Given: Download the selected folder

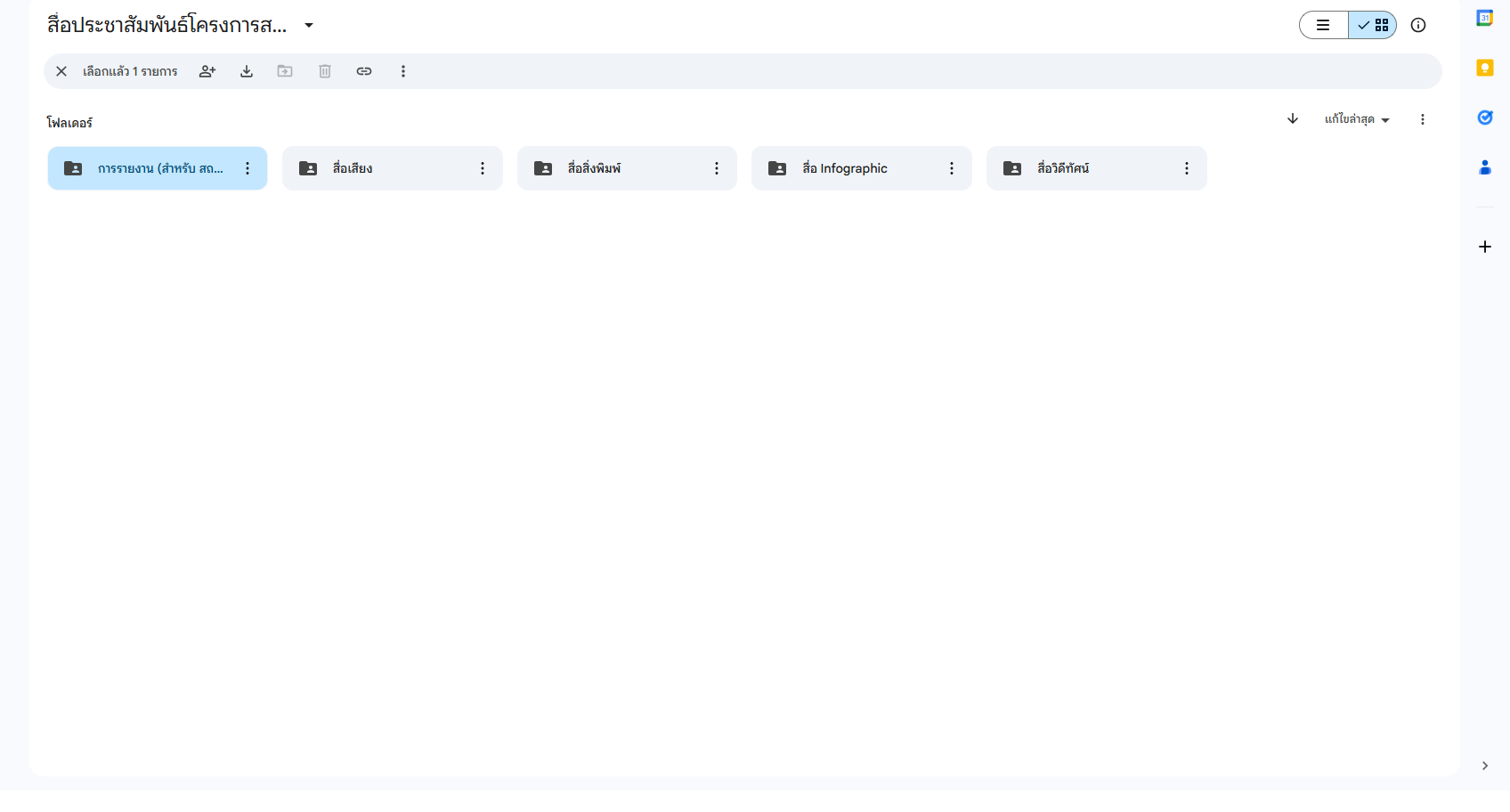Looking at the screenshot, I should click(x=247, y=71).
